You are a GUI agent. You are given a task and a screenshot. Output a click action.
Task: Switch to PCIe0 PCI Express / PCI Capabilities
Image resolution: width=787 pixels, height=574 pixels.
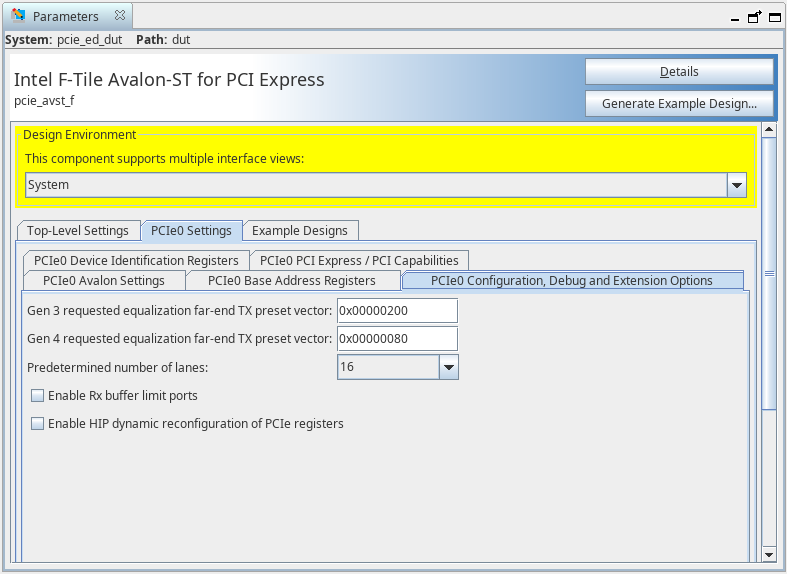coord(359,260)
